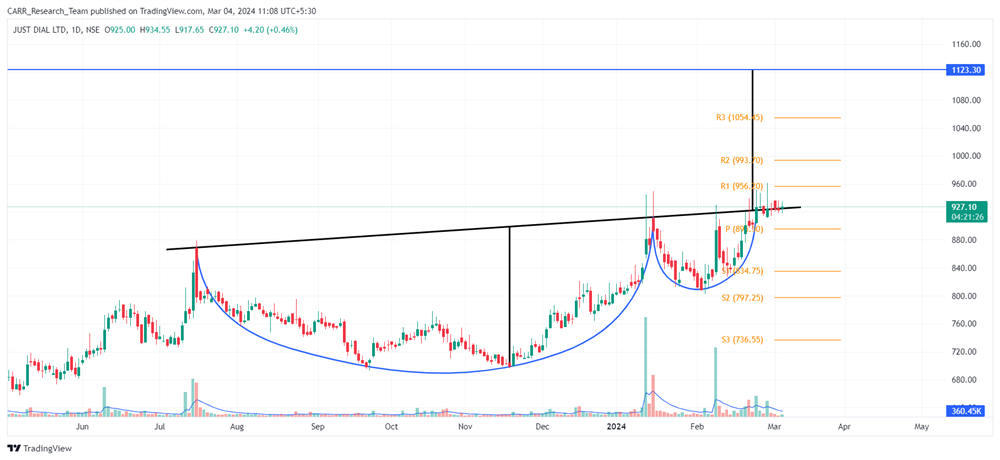Click the 1040.00 price axis label
This screenshot has width=1000, height=460.
click(967, 128)
